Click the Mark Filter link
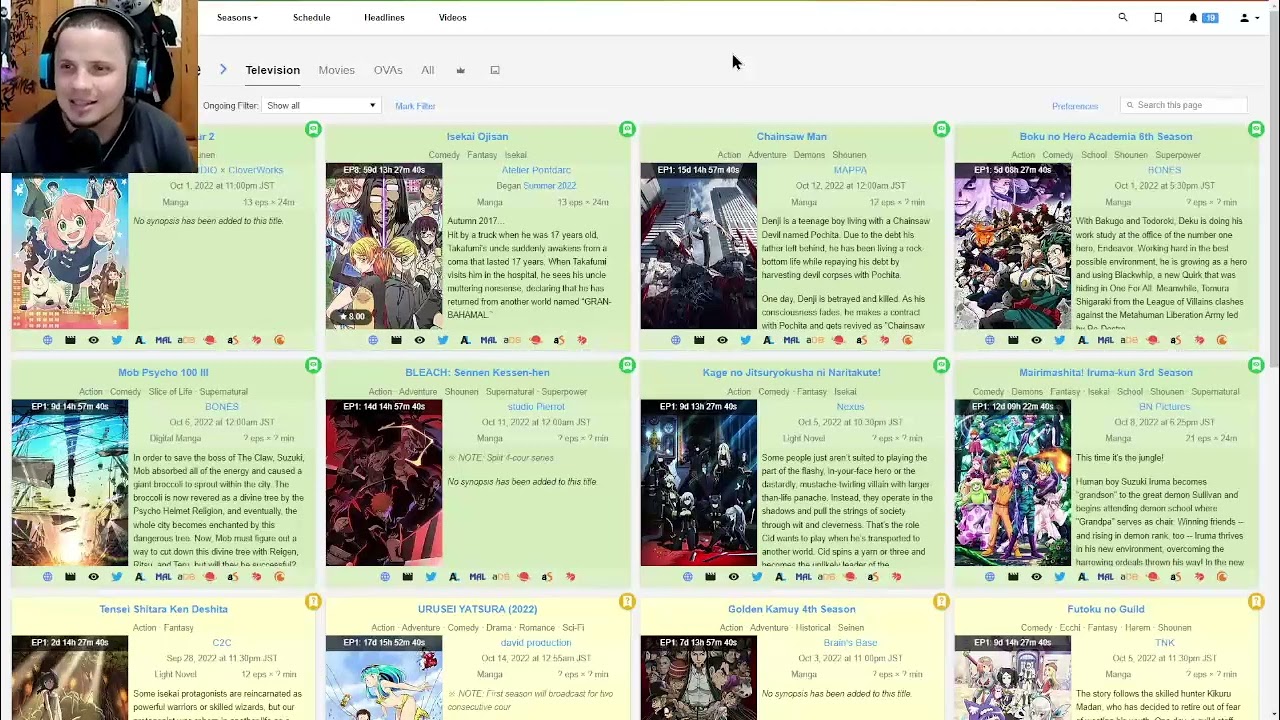 (415, 106)
